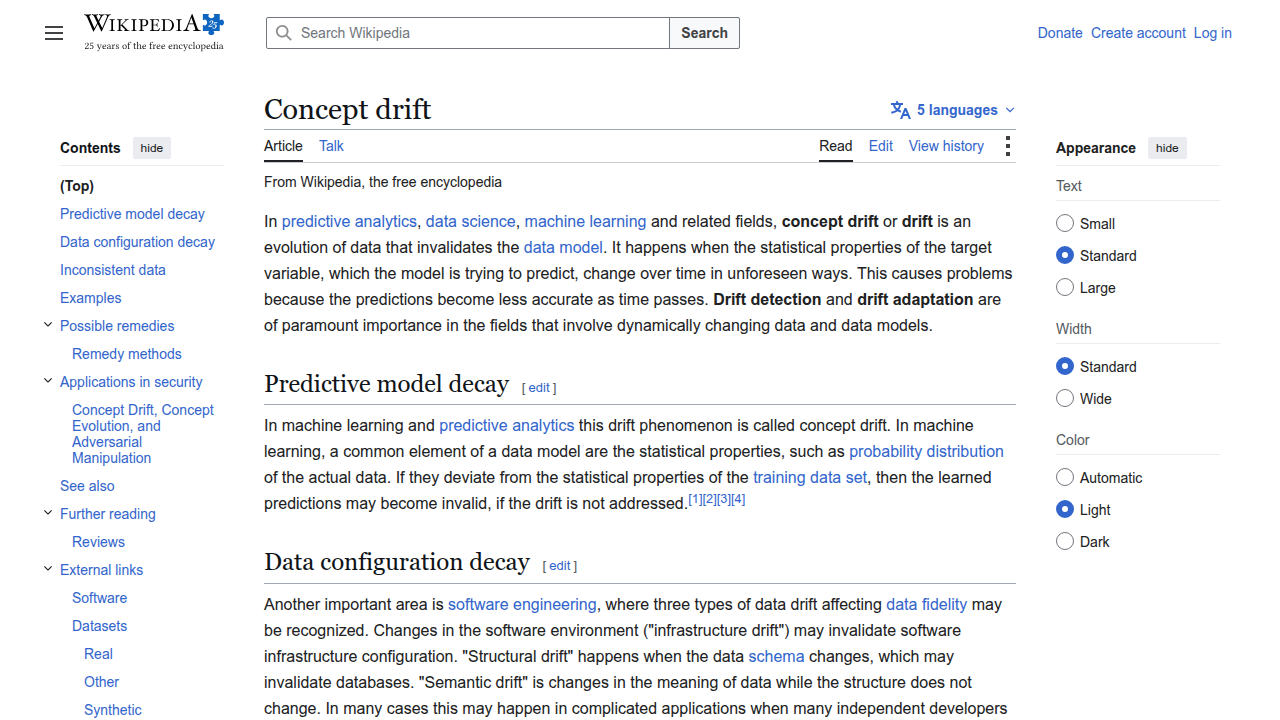
Task: Edit the Data configuration decay section
Action: click(x=559, y=566)
